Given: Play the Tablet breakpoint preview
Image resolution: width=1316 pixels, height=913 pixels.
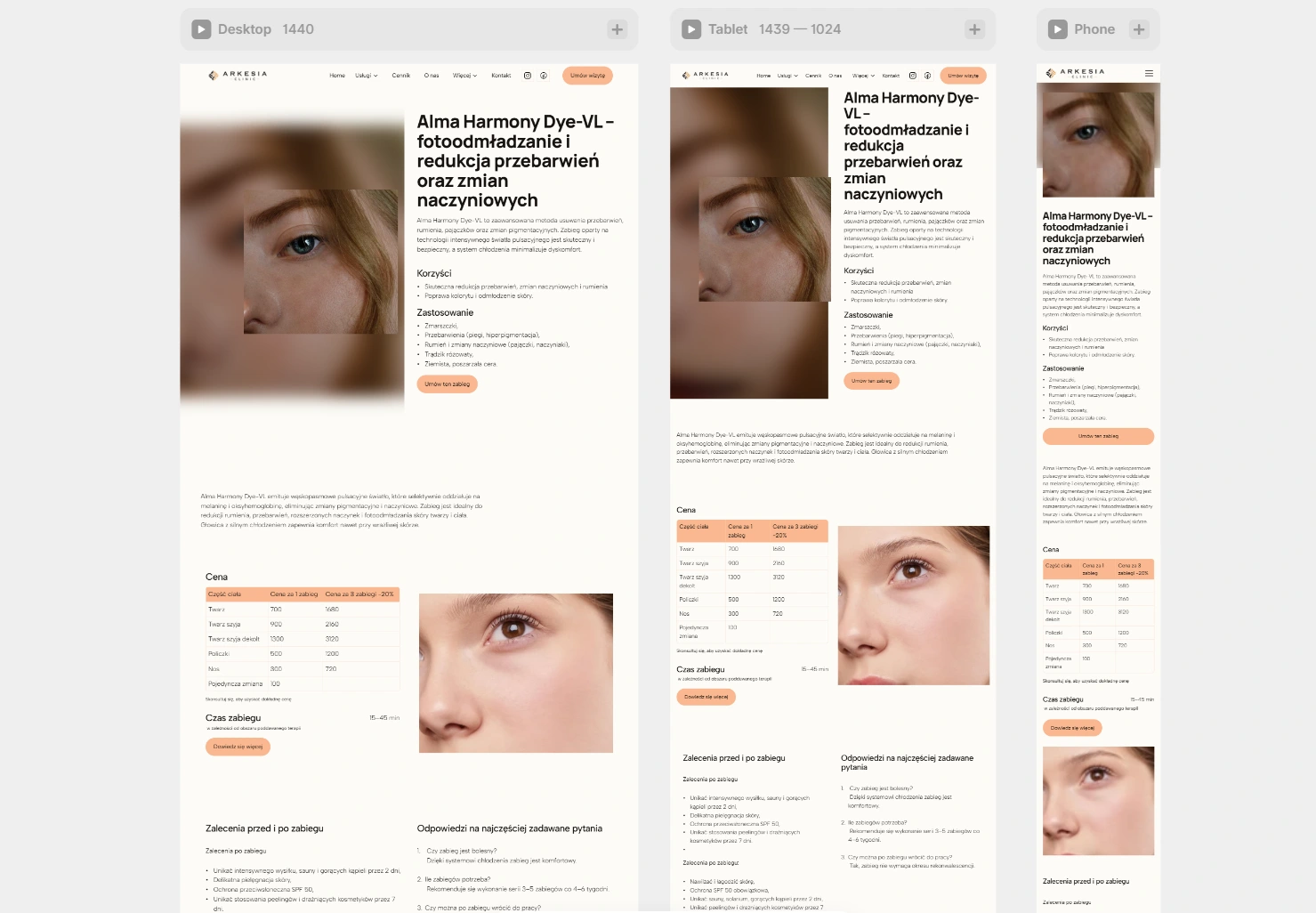Looking at the screenshot, I should point(691,29).
